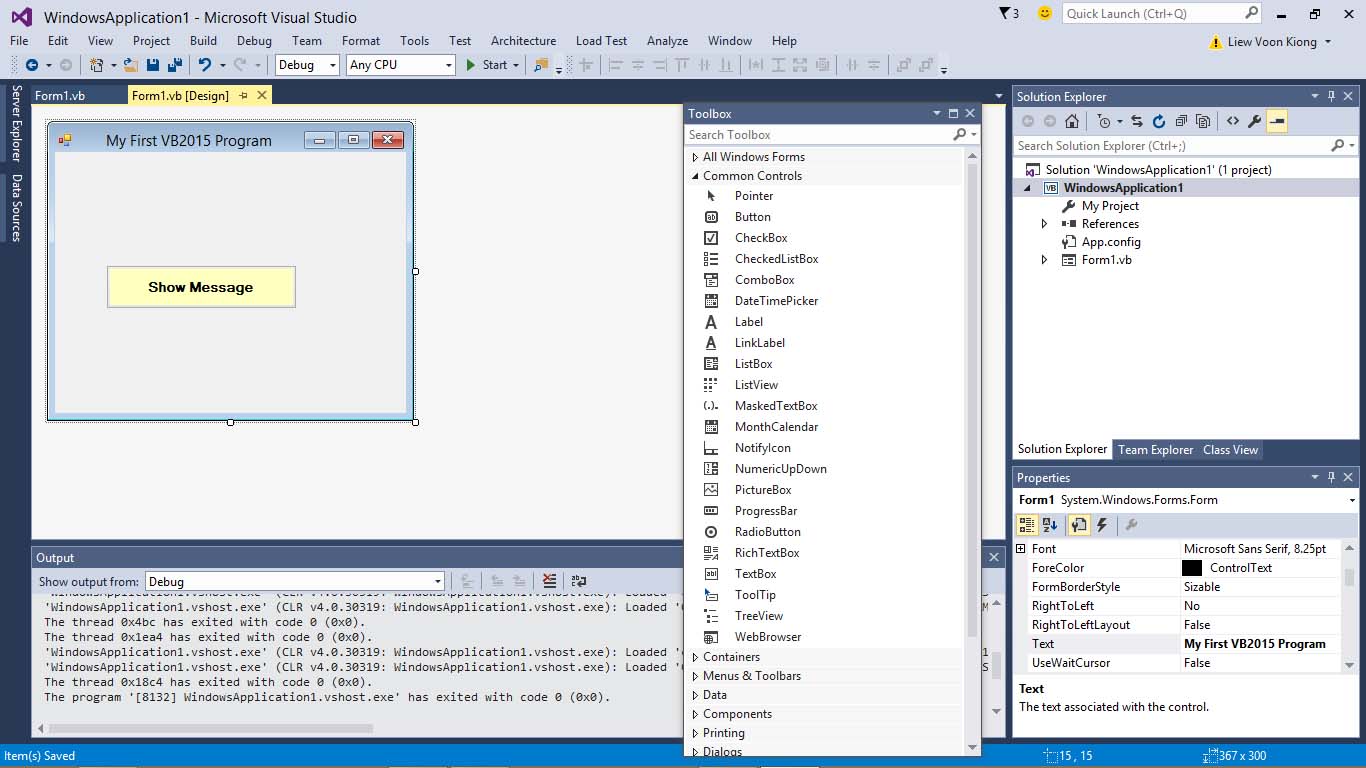Switch Properties panel to Categorized view

coord(1027,525)
